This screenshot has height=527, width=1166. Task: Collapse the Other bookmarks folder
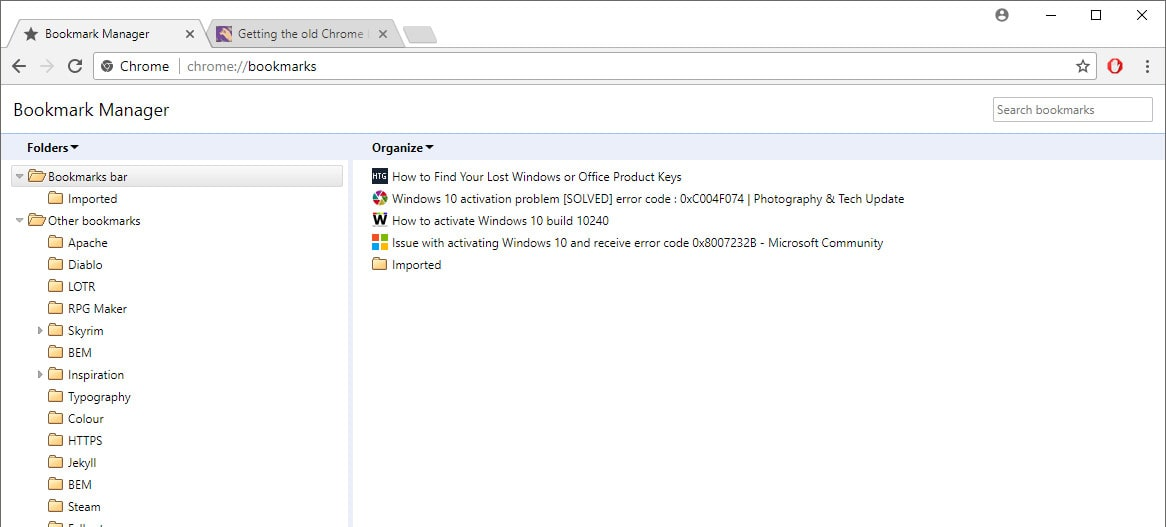(19, 221)
